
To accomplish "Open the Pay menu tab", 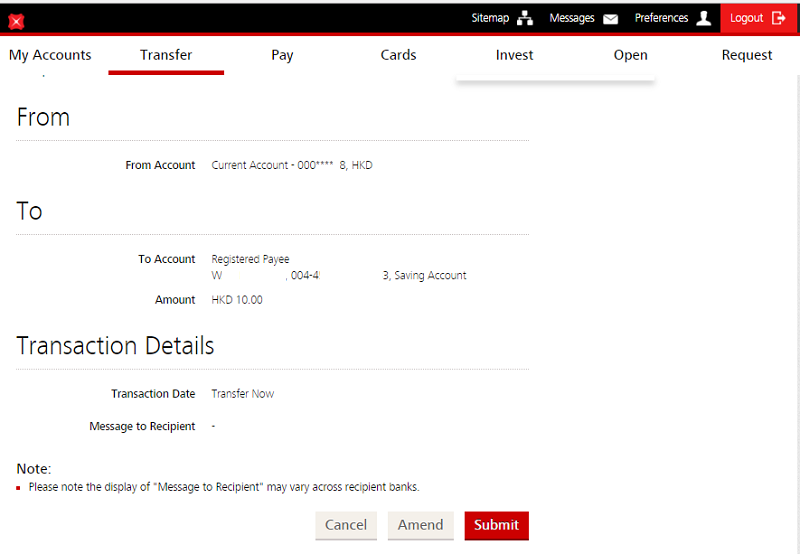I will (282, 55).
